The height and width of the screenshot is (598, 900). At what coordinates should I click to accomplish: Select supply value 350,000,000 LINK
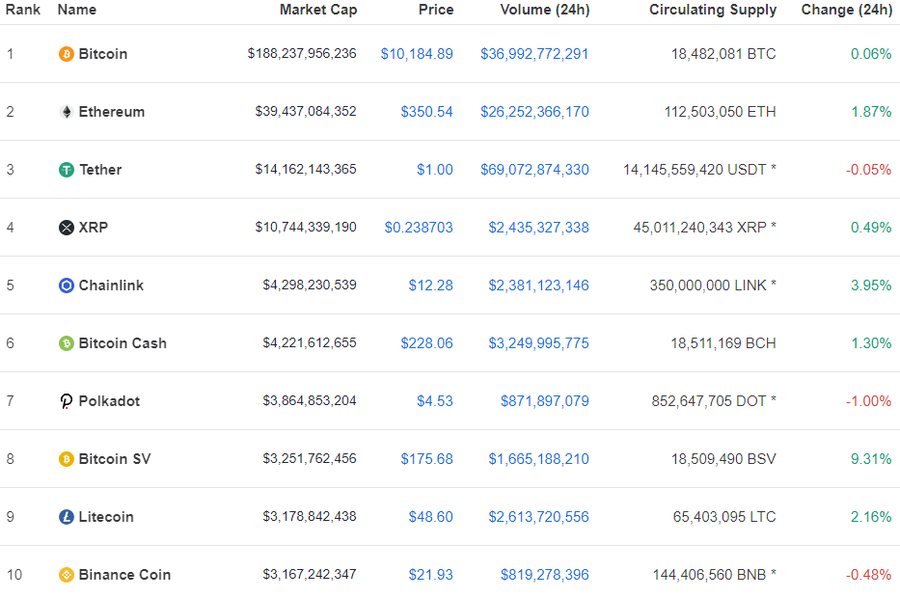(708, 285)
